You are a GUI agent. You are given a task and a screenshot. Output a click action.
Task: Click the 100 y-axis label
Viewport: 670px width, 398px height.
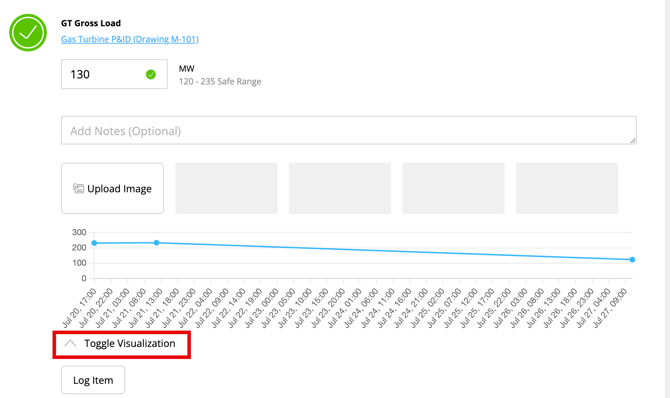coord(79,263)
